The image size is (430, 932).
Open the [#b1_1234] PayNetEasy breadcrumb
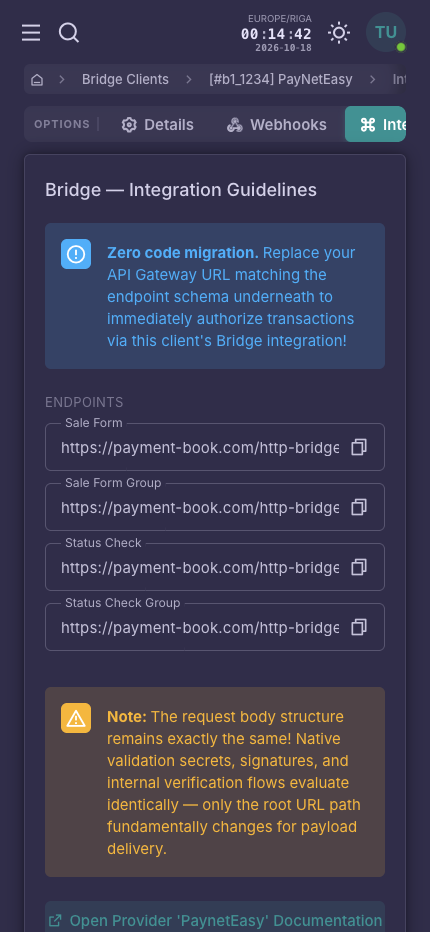(x=281, y=80)
